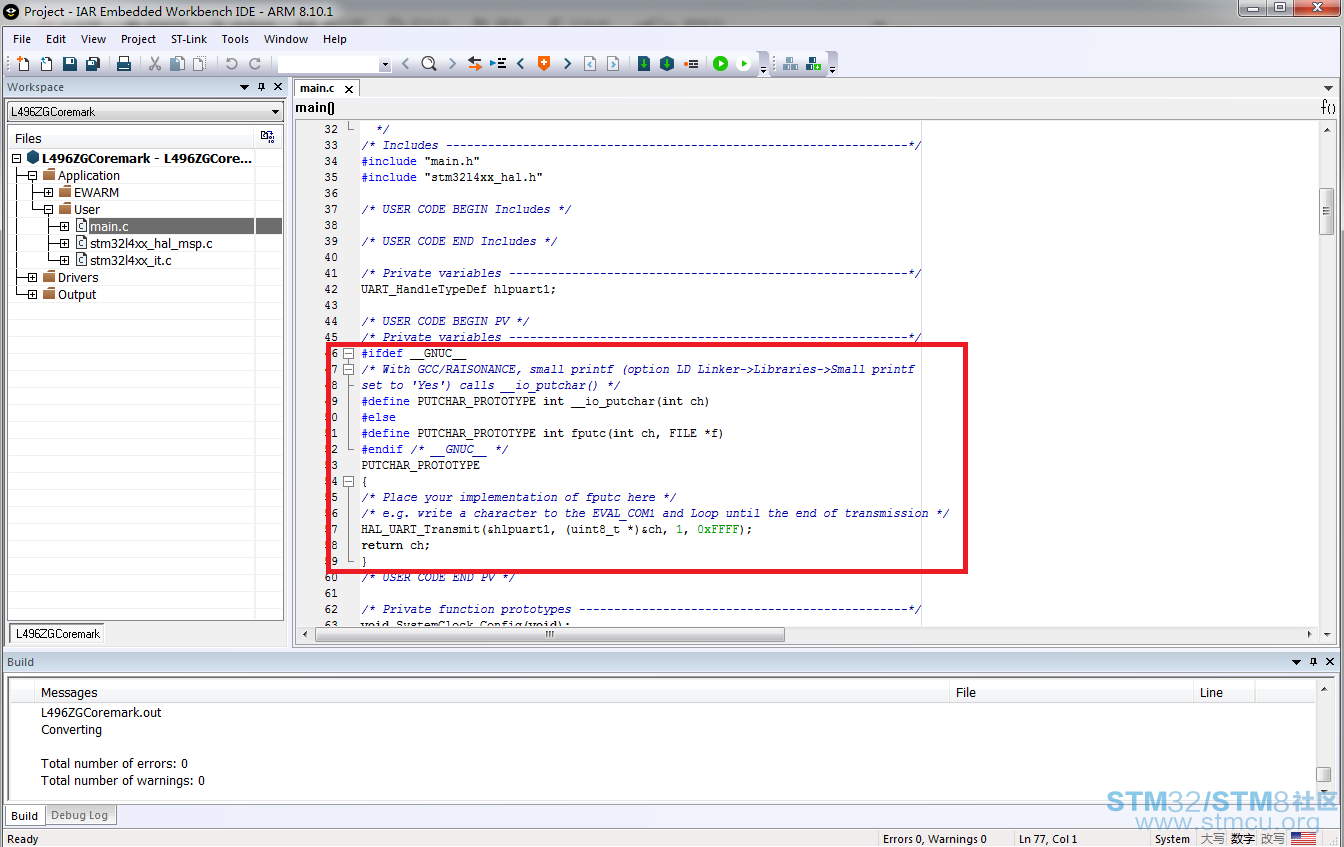
Task: Undo the last edit
Action: pyautogui.click(x=231, y=64)
